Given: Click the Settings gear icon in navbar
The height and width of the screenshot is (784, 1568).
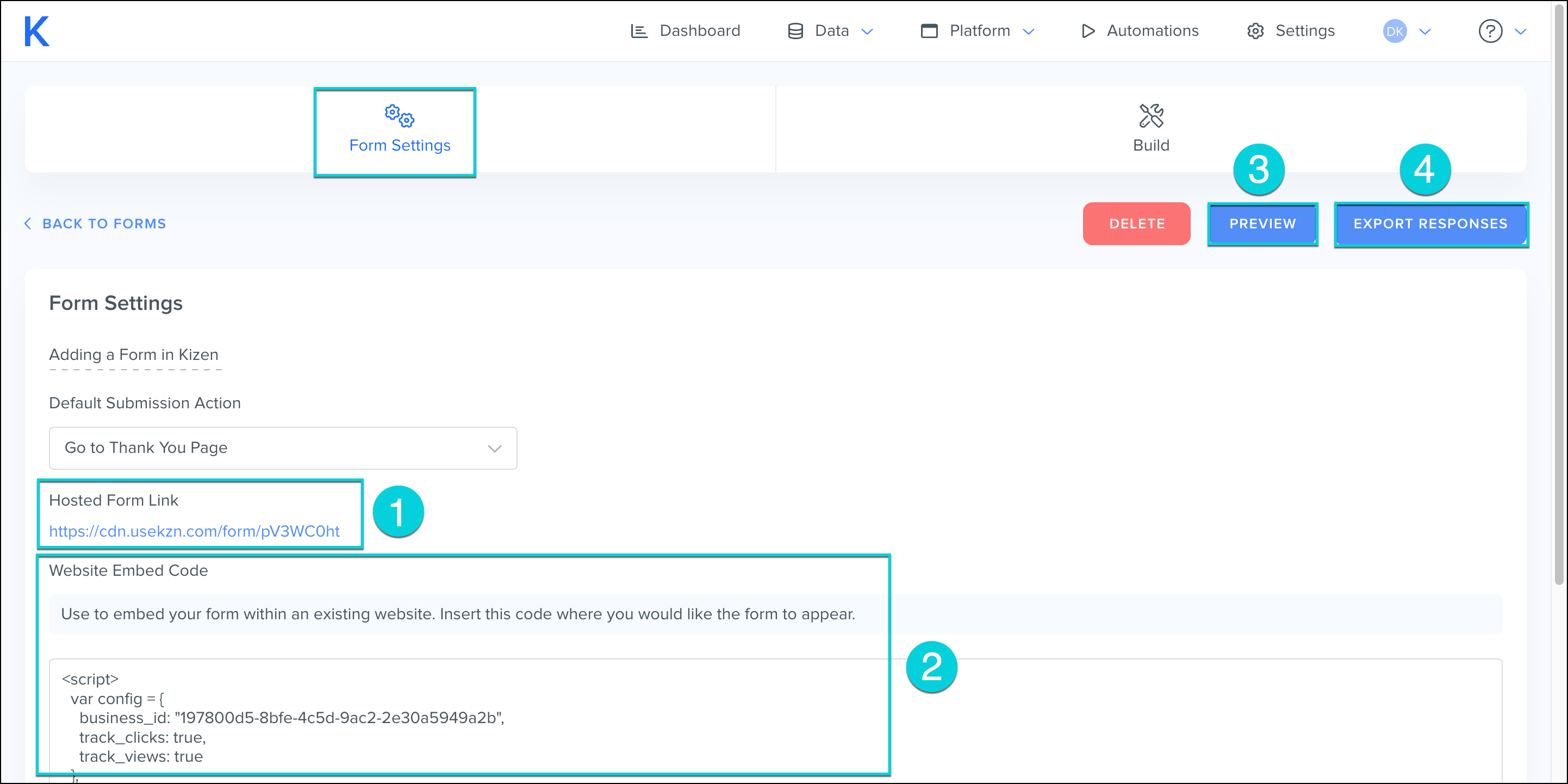Looking at the screenshot, I should coord(1255,31).
